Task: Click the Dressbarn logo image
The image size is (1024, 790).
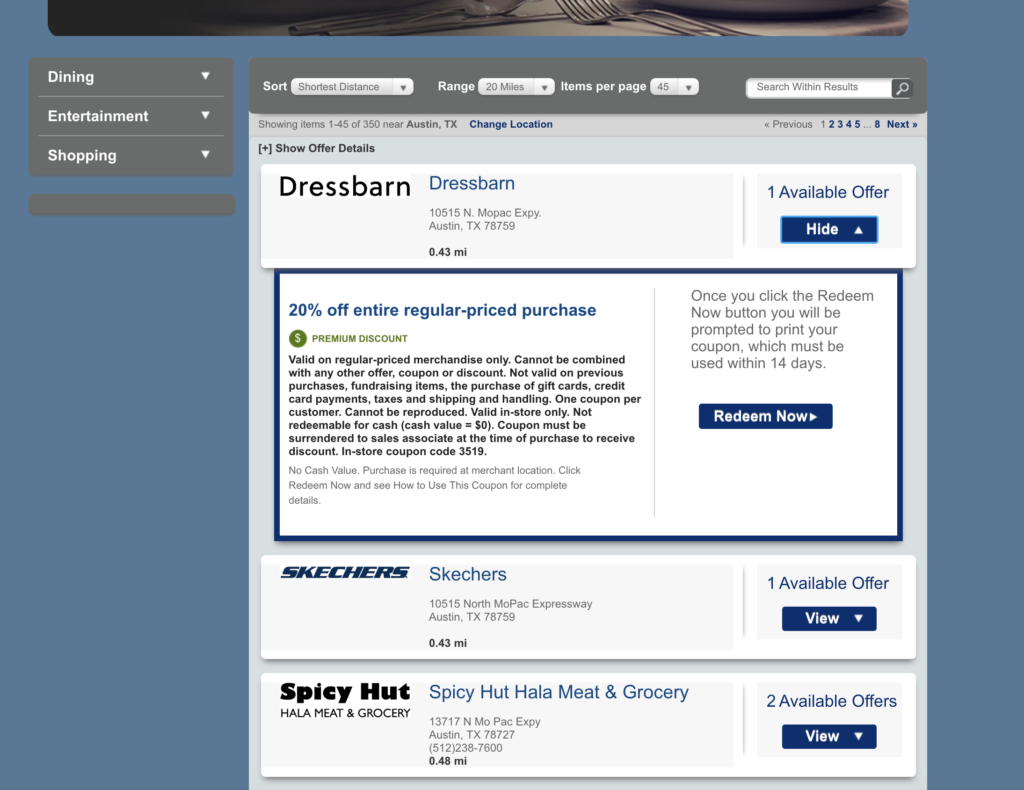Action: 344,186
